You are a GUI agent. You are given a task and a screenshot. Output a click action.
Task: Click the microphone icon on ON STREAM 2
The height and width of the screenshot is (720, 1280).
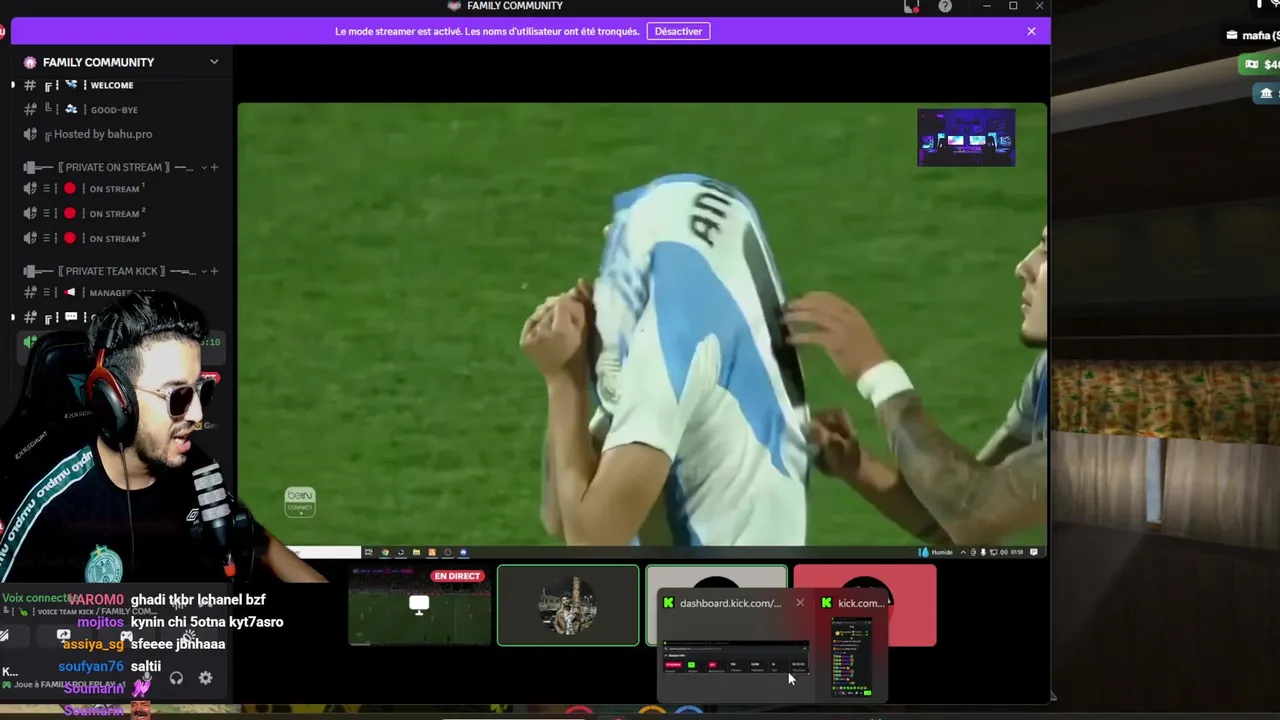coord(30,213)
